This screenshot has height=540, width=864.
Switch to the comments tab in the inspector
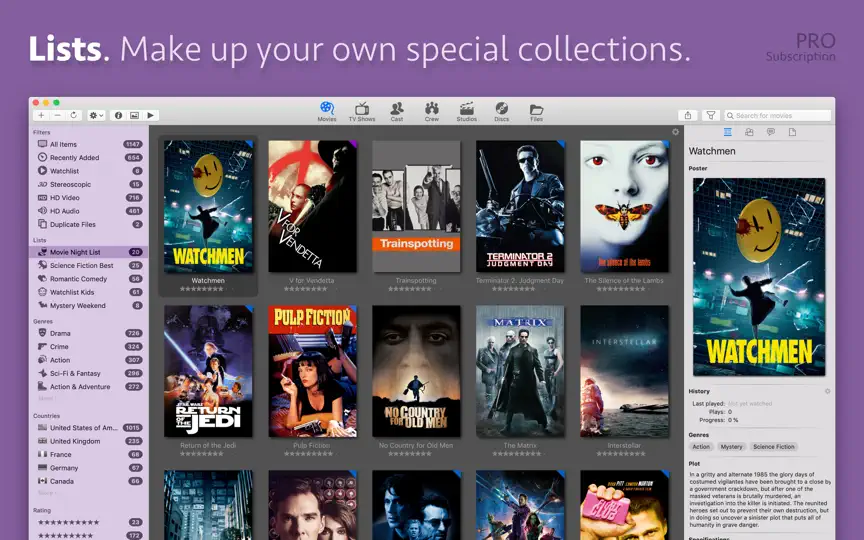click(x=770, y=132)
